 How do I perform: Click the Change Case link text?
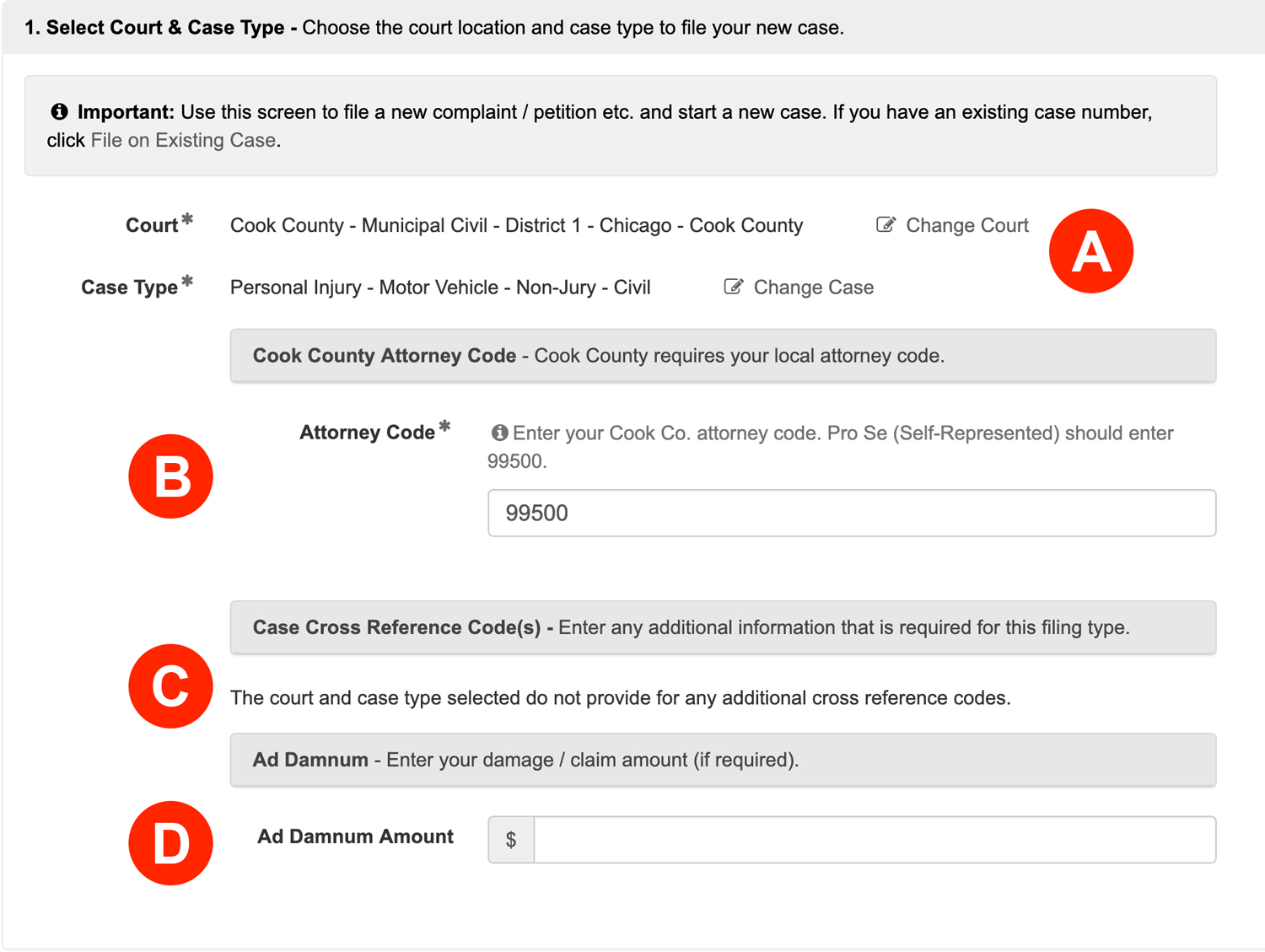(813, 288)
